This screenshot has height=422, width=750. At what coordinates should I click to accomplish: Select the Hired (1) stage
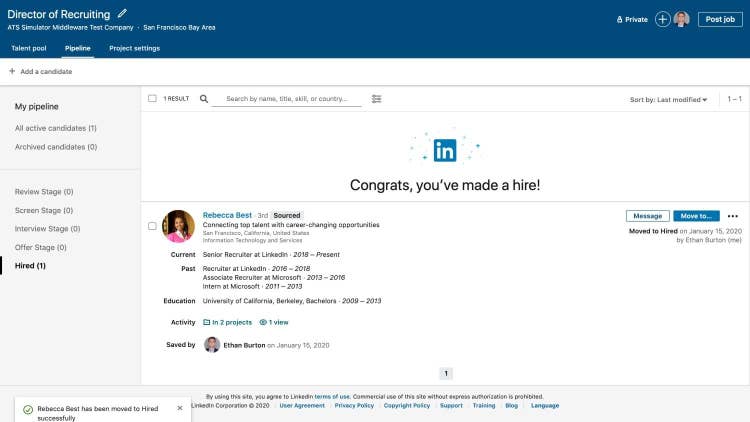(30, 266)
